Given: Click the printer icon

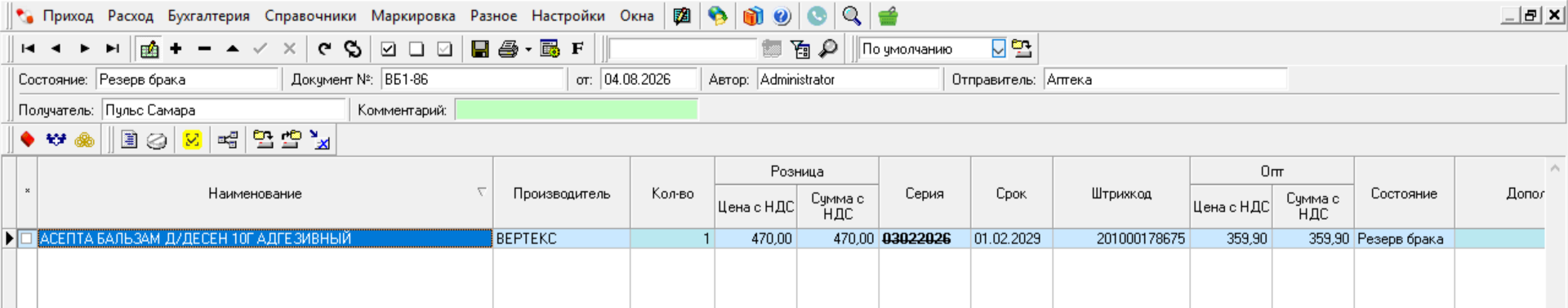Looking at the screenshot, I should tap(508, 49).
